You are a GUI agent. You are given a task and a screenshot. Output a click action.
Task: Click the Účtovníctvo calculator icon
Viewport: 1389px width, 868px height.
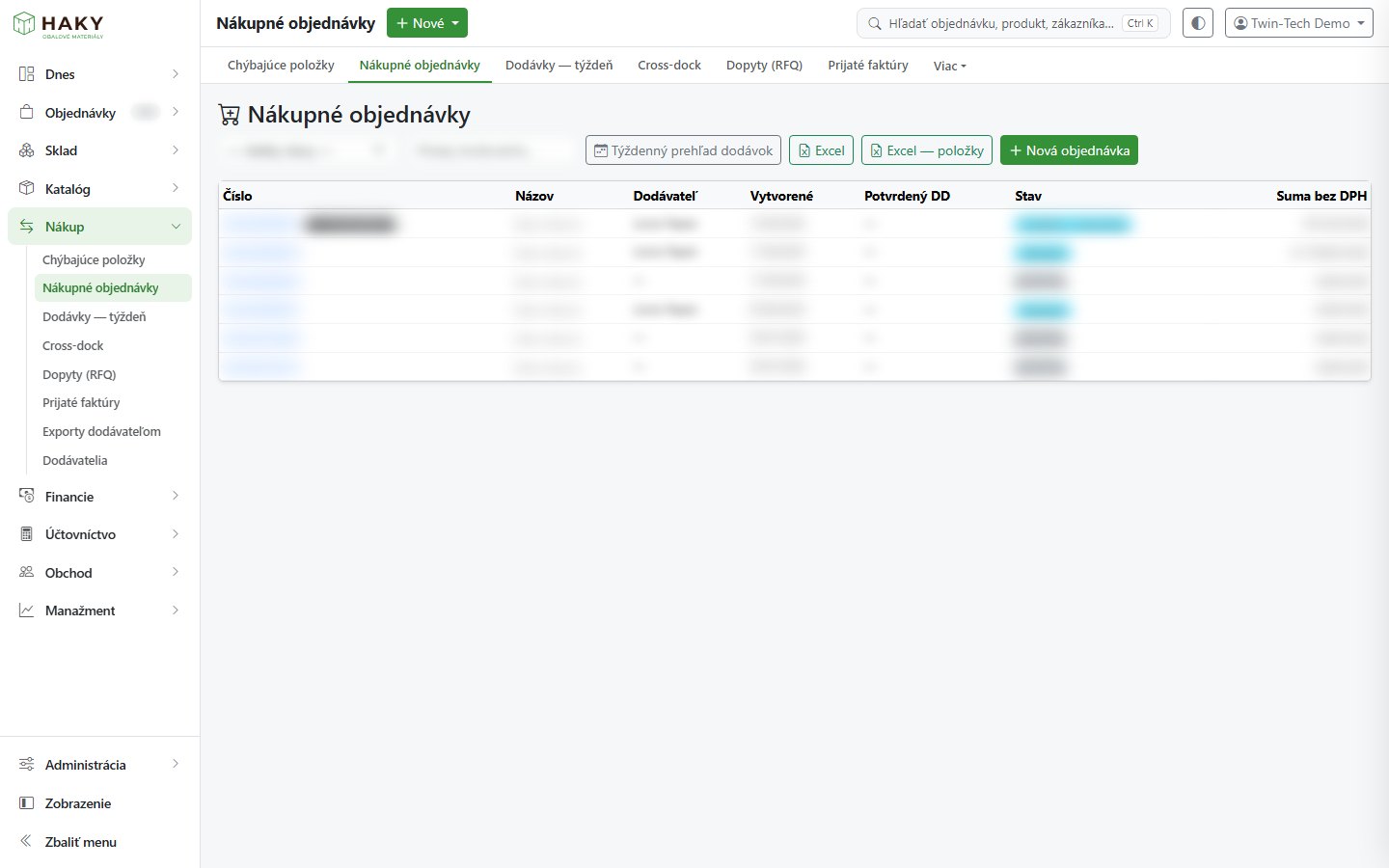pyautogui.click(x=27, y=534)
